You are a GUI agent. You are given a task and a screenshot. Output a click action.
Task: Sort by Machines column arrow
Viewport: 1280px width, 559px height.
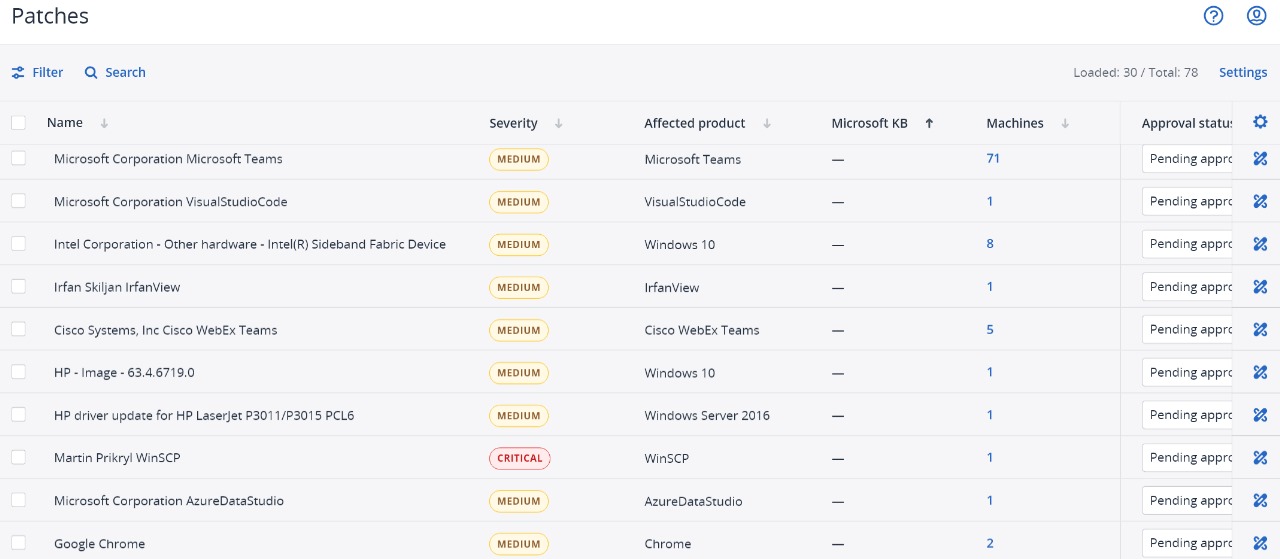point(1065,123)
